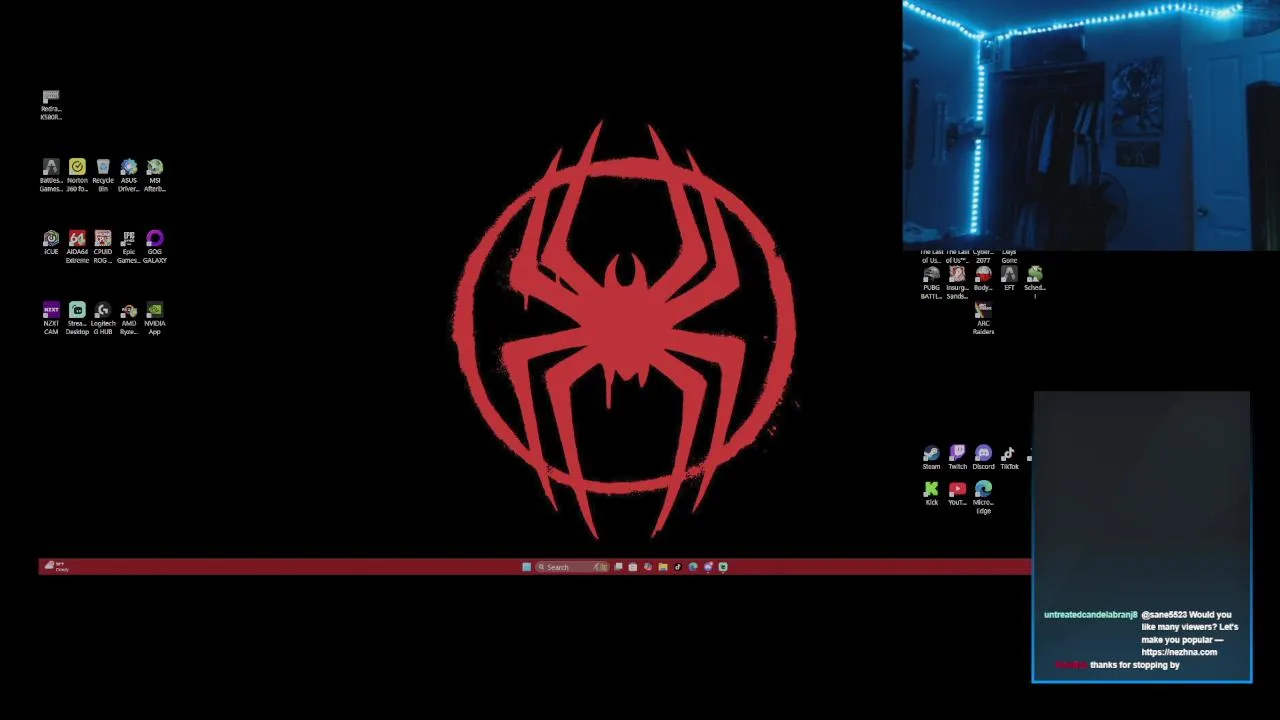Launch the Kick desktop icon
Image resolution: width=1280 pixels, height=720 pixels.
coord(931,494)
